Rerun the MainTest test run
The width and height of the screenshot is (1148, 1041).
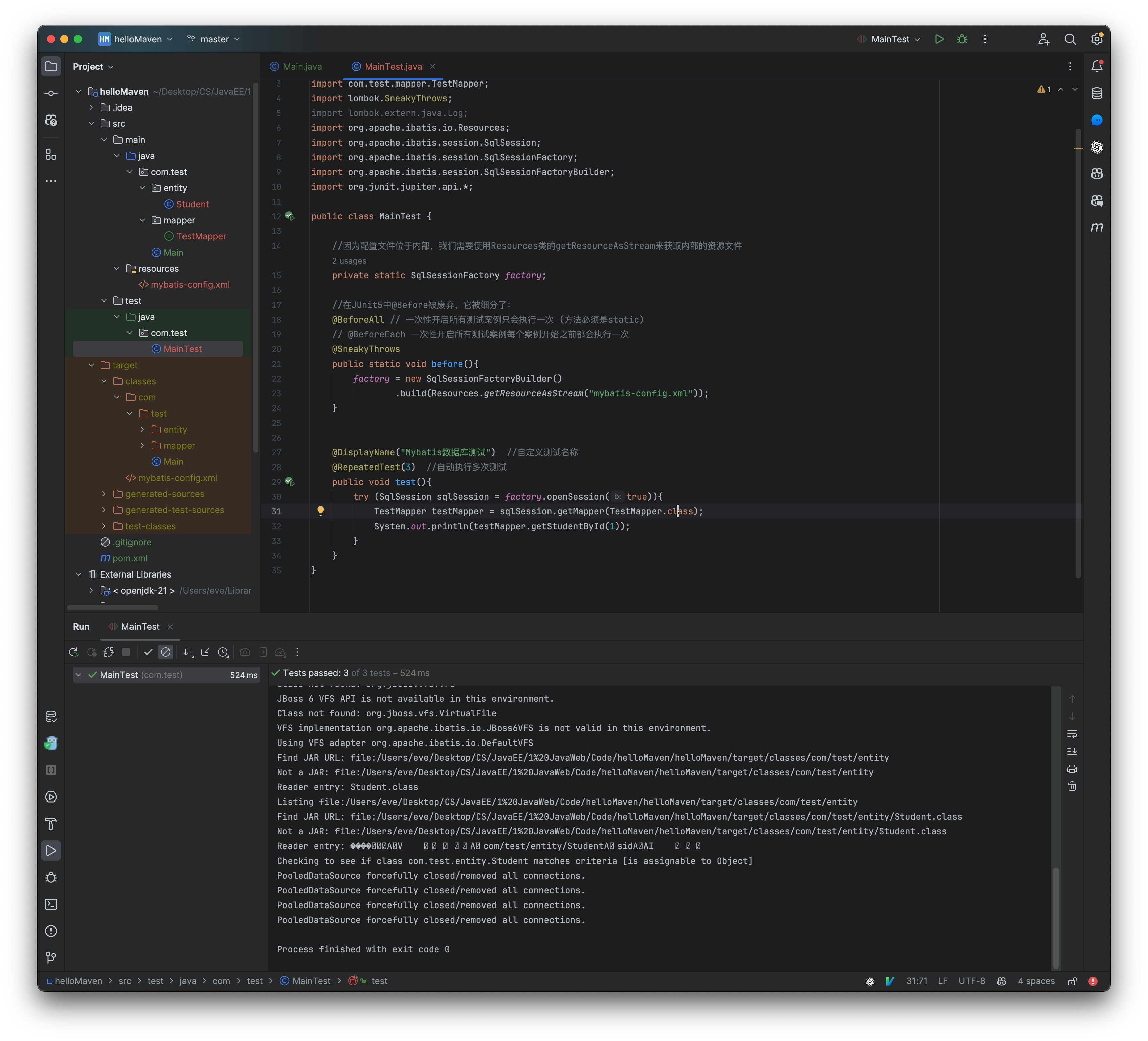[73, 652]
